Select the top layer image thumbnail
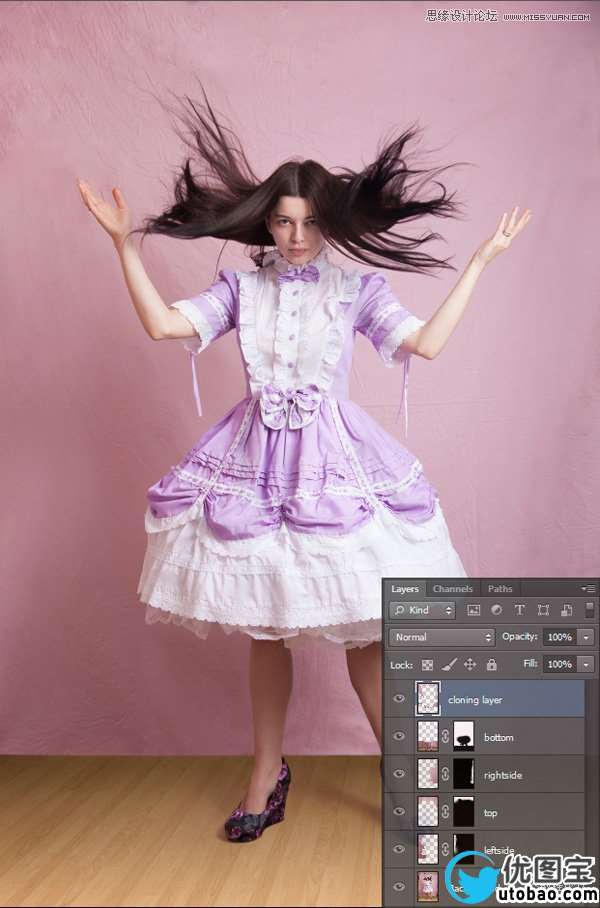 click(x=428, y=811)
